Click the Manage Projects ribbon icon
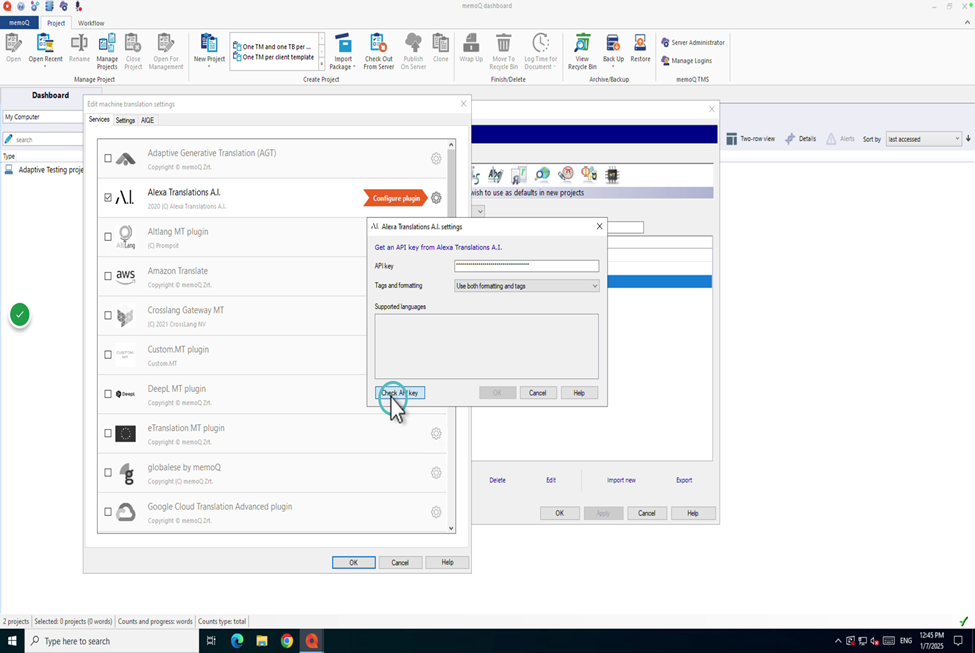The image size is (975, 653). coord(107,51)
